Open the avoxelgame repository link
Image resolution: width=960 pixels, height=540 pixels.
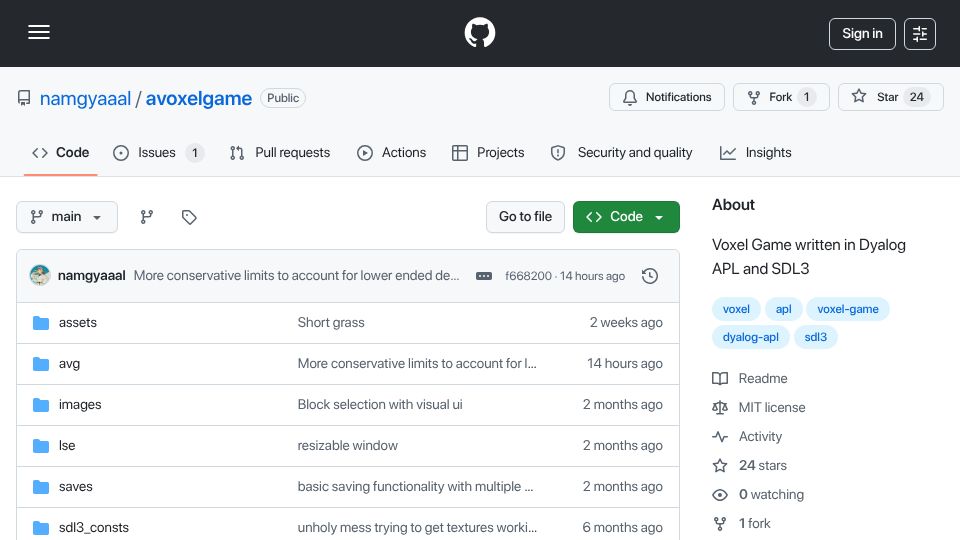click(198, 99)
